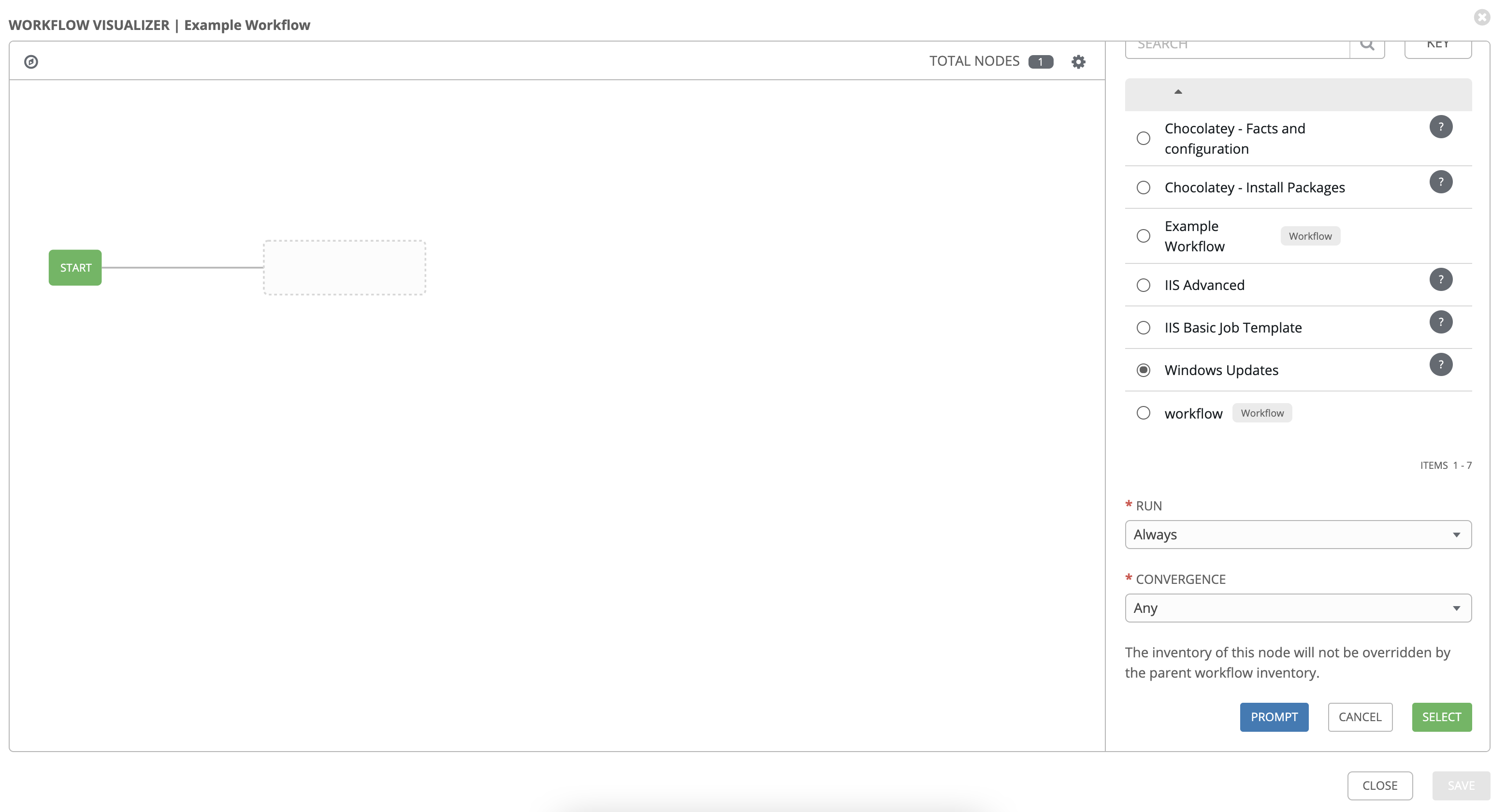Select Windows Updates radio button
1506x812 pixels.
coord(1143,371)
